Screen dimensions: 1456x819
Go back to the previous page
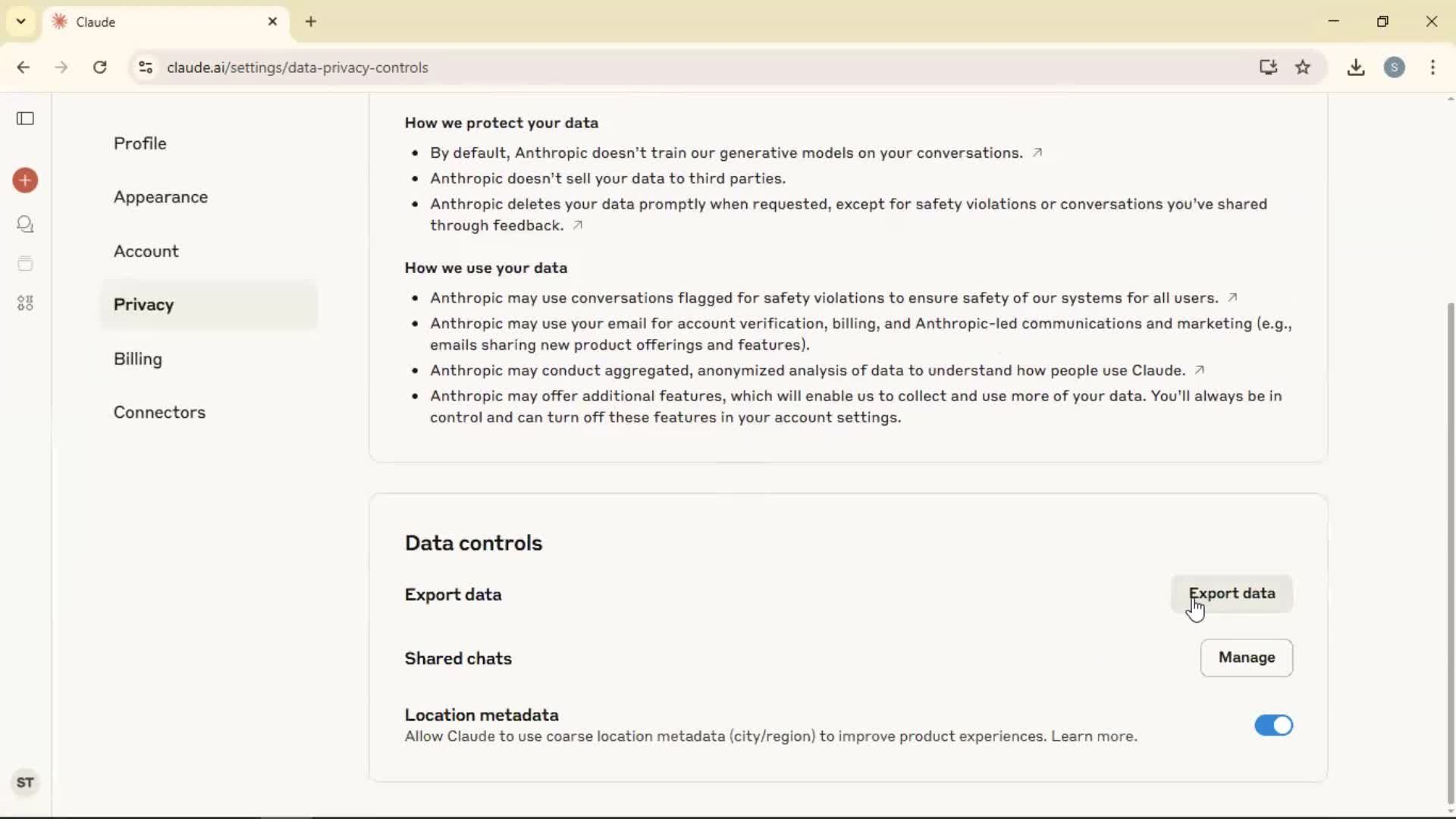click(24, 67)
